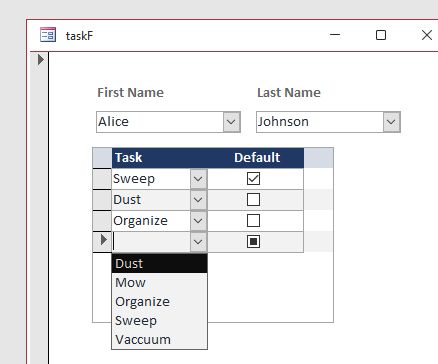Select the Organize row selector box
The width and height of the screenshot is (438, 364).
point(102,221)
